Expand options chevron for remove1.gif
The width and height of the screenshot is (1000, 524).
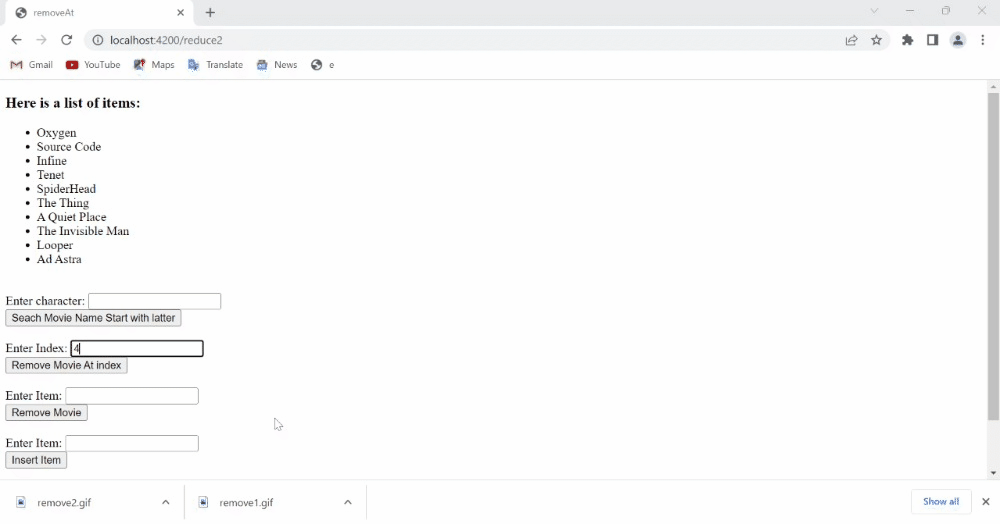[x=348, y=502]
